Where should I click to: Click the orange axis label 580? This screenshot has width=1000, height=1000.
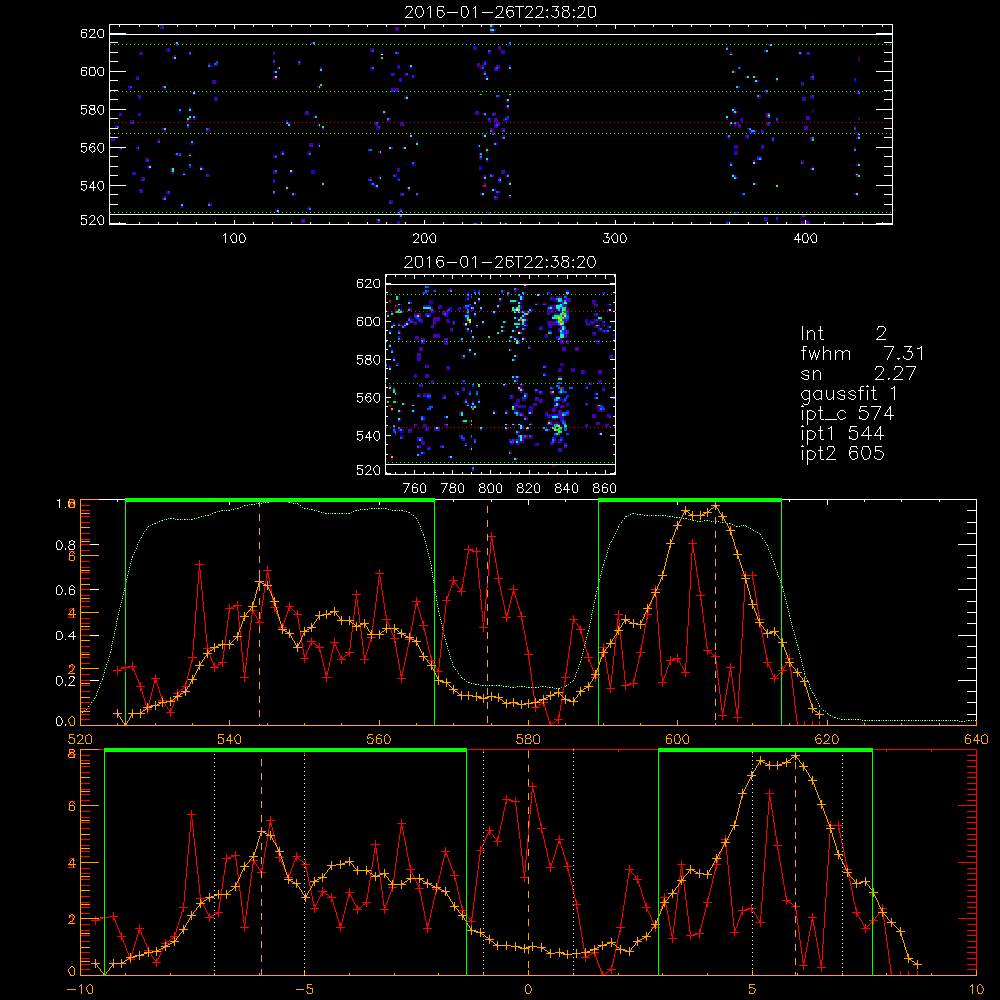coord(528,739)
